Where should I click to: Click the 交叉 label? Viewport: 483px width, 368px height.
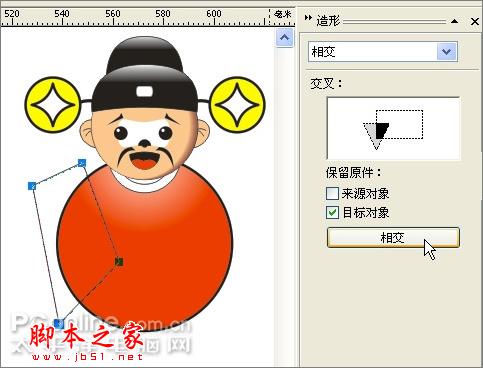pos(326,83)
